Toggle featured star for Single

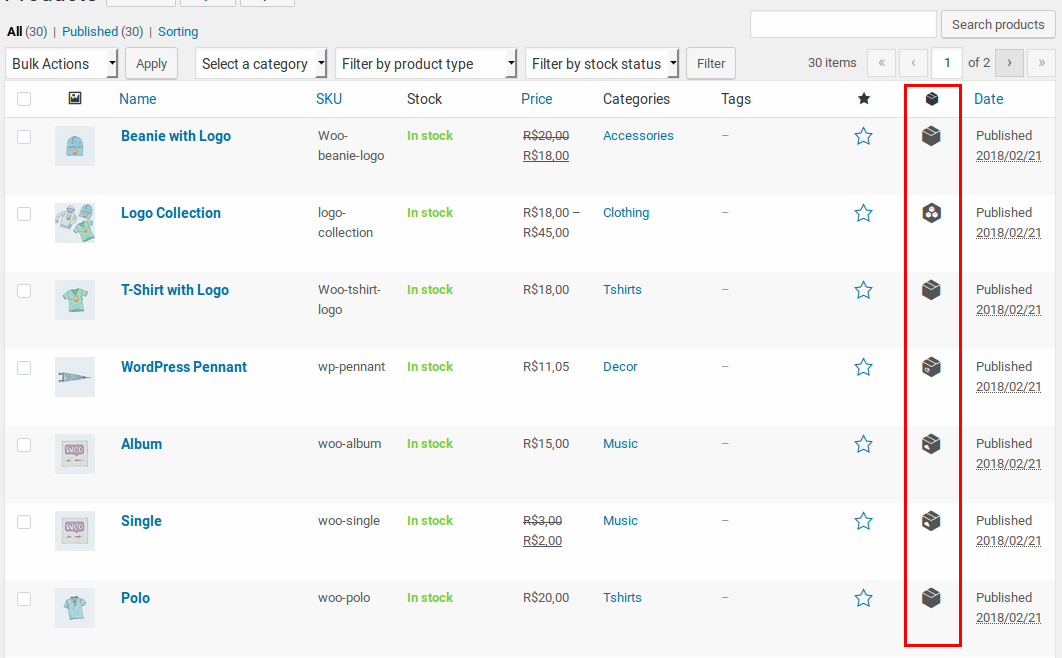pos(863,521)
